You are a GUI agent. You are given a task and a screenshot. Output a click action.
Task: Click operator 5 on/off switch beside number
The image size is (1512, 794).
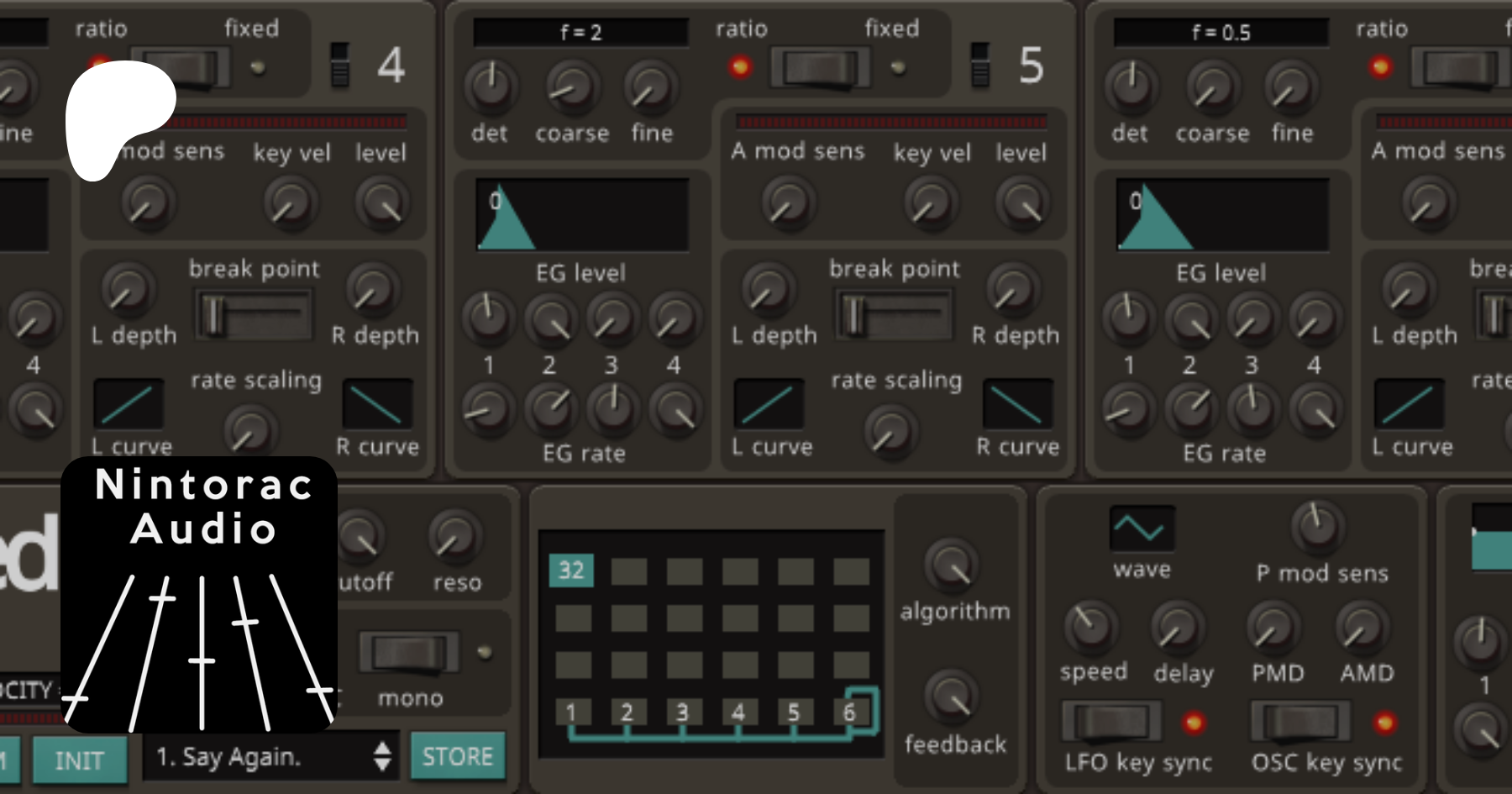979,65
